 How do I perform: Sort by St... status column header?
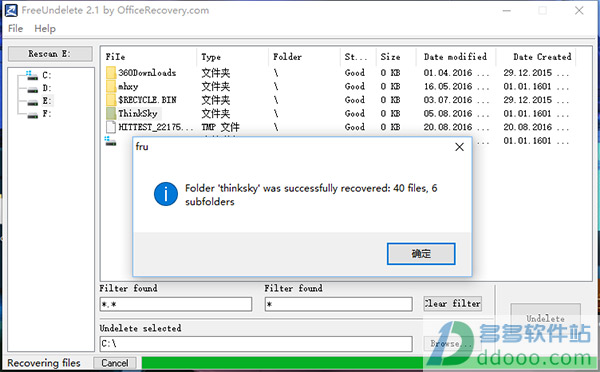[x=355, y=57]
